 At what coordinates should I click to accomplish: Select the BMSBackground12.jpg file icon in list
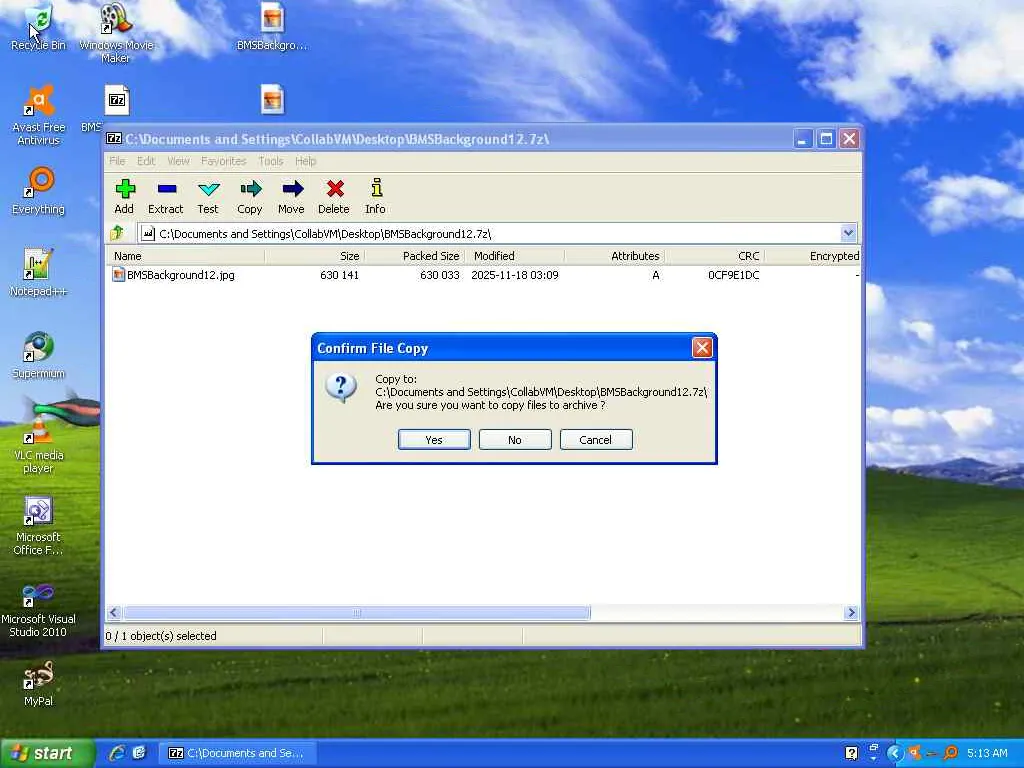(x=118, y=275)
